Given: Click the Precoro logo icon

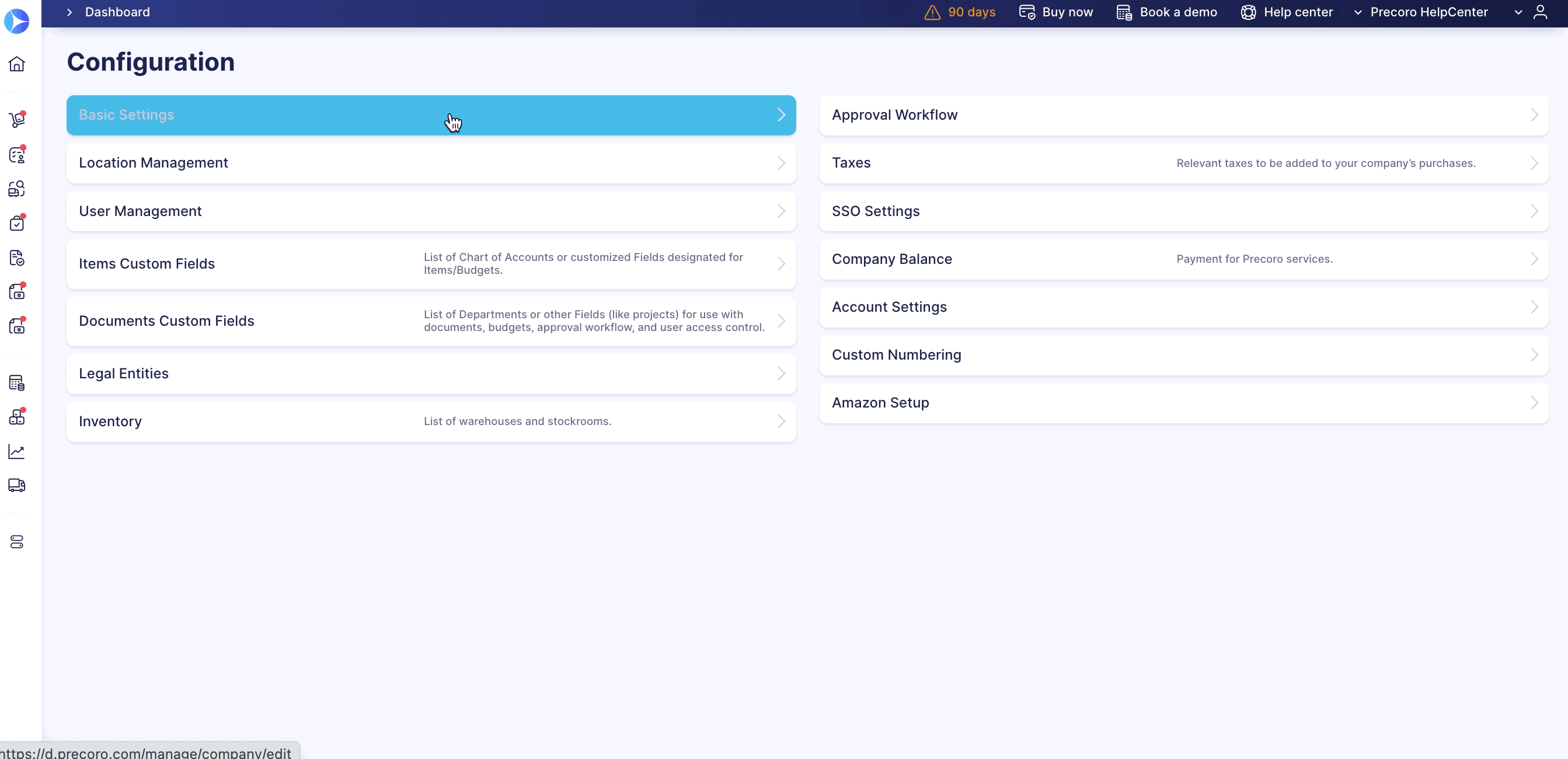Looking at the screenshot, I should coord(16,21).
